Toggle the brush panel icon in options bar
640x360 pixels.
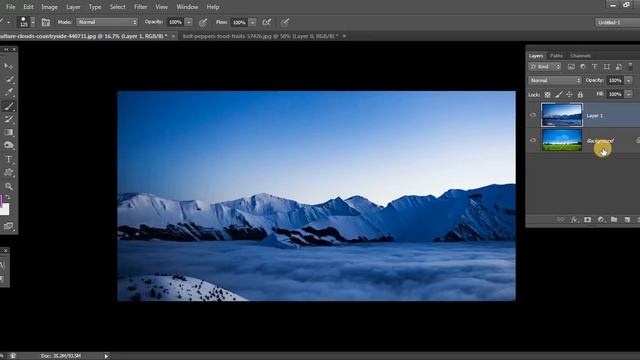[x=46, y=22]
